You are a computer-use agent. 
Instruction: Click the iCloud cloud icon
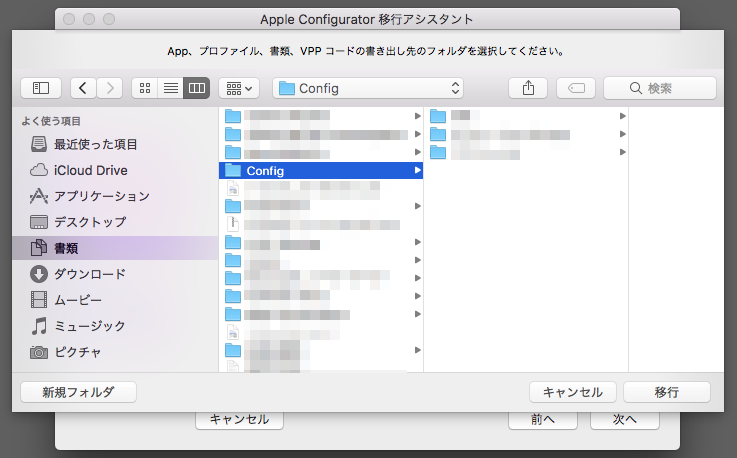click(39, 170)
